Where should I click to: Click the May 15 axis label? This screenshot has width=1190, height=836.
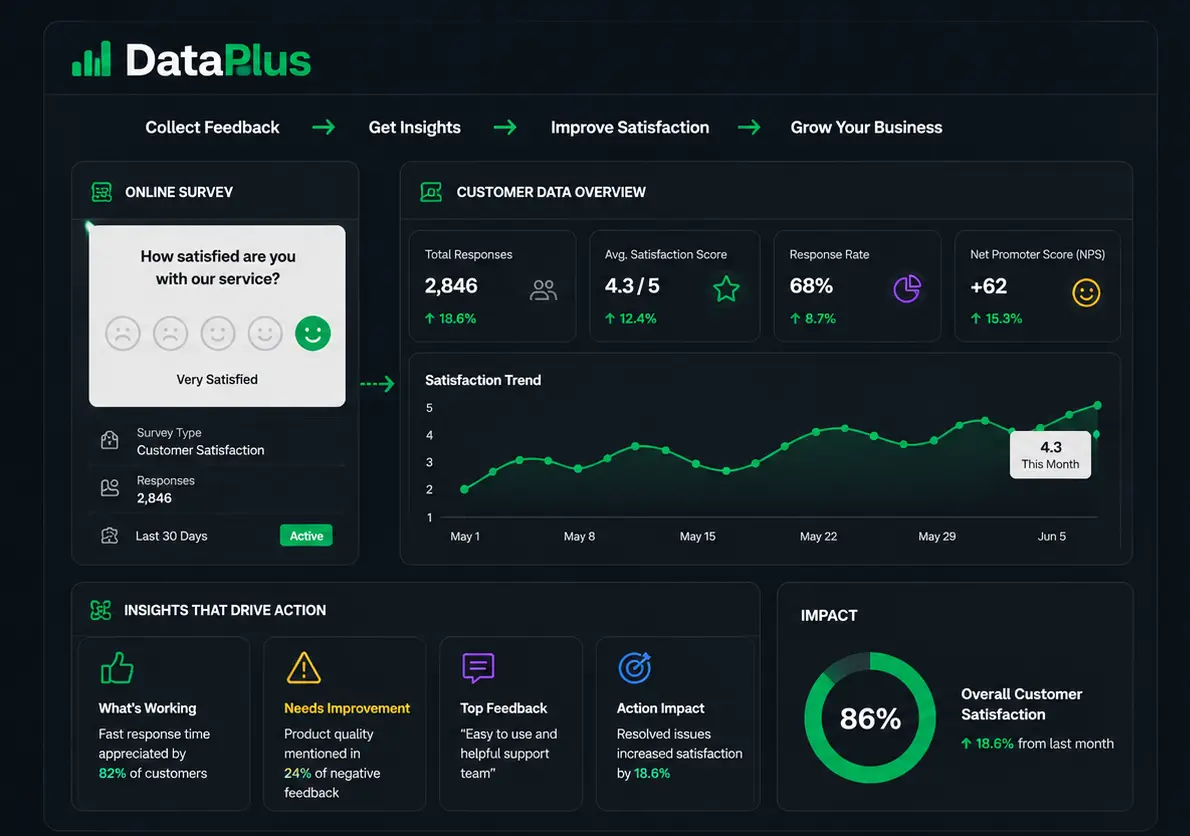tap(697, 536)
